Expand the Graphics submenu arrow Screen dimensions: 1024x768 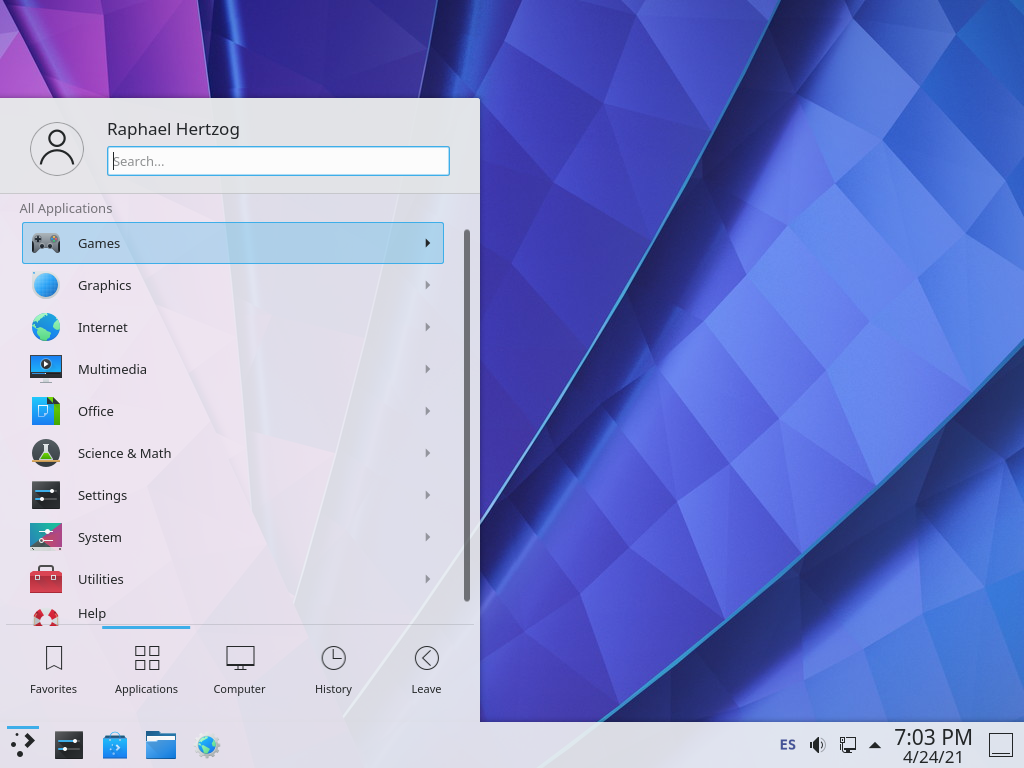click(x=428, y=284)
